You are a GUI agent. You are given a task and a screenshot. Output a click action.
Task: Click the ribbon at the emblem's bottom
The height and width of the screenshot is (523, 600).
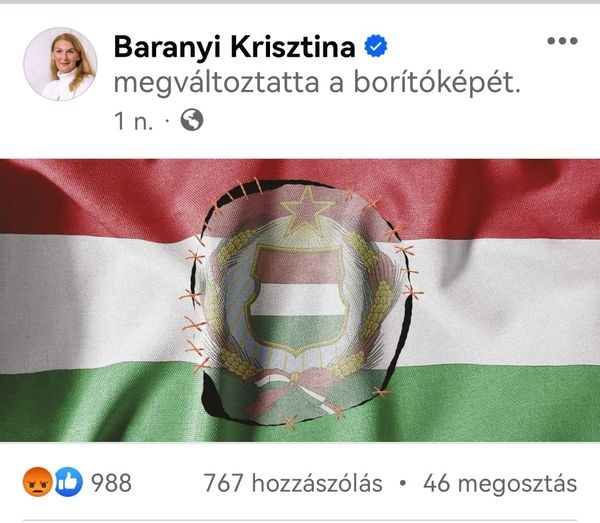click(295, 392)
